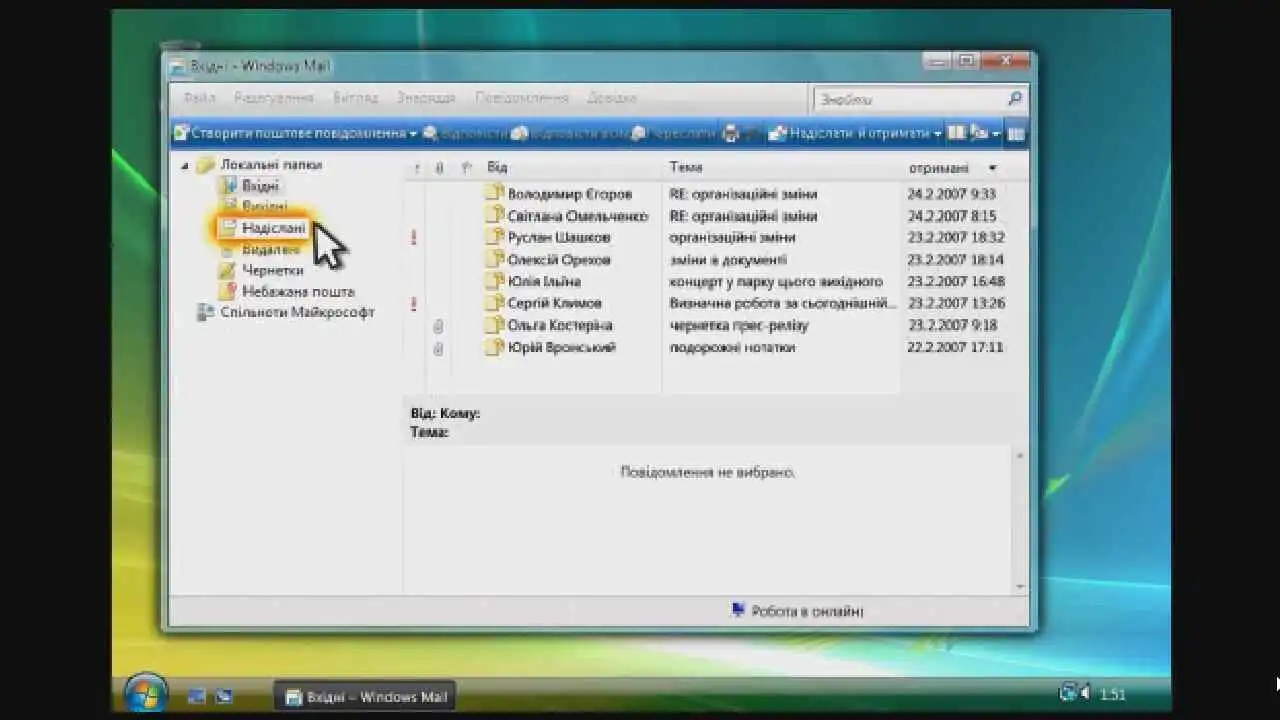
Task: Click the 24.2.2007 9:33 date cell
Action: click(x=951, y=194)
